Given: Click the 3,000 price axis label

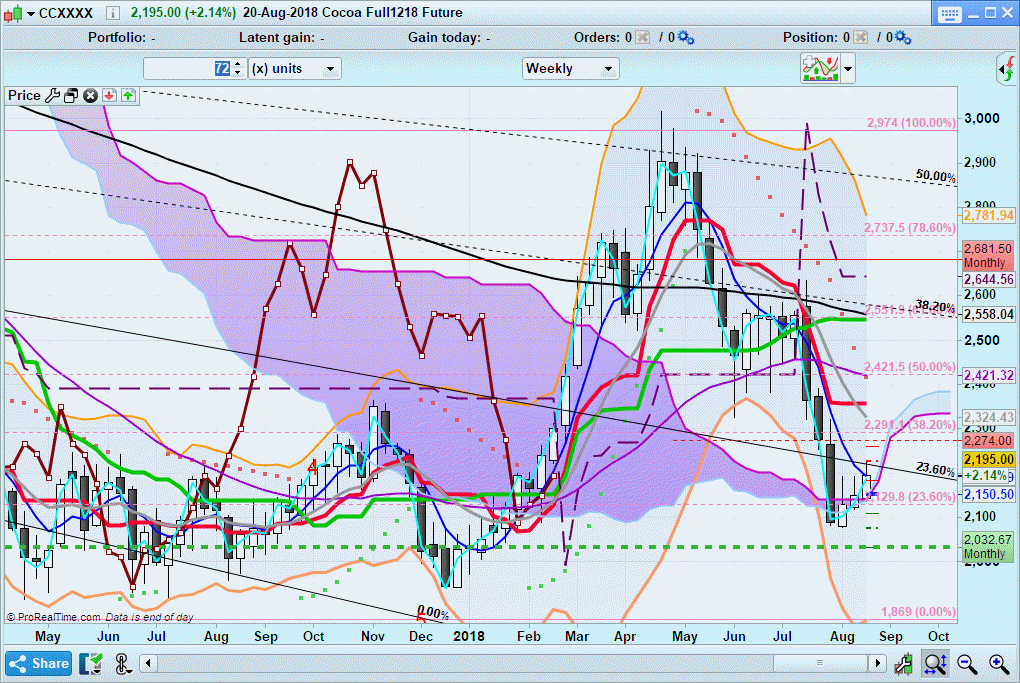Looking at the screenshot, I should click(982, 118).
